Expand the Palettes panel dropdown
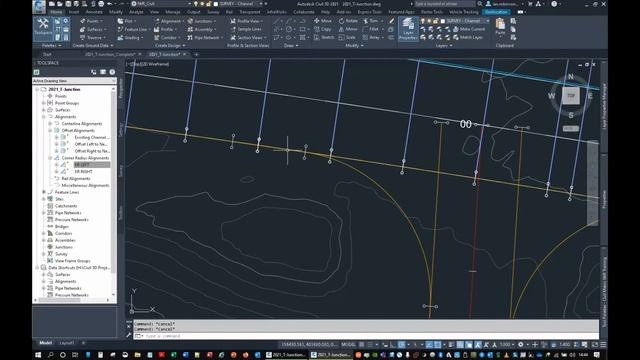Viewport: 640px width, 360px height. (51, 46)
